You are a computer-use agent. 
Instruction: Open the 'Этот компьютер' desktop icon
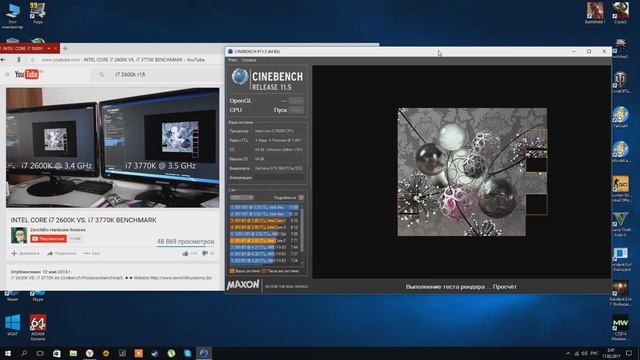(12, 16)
